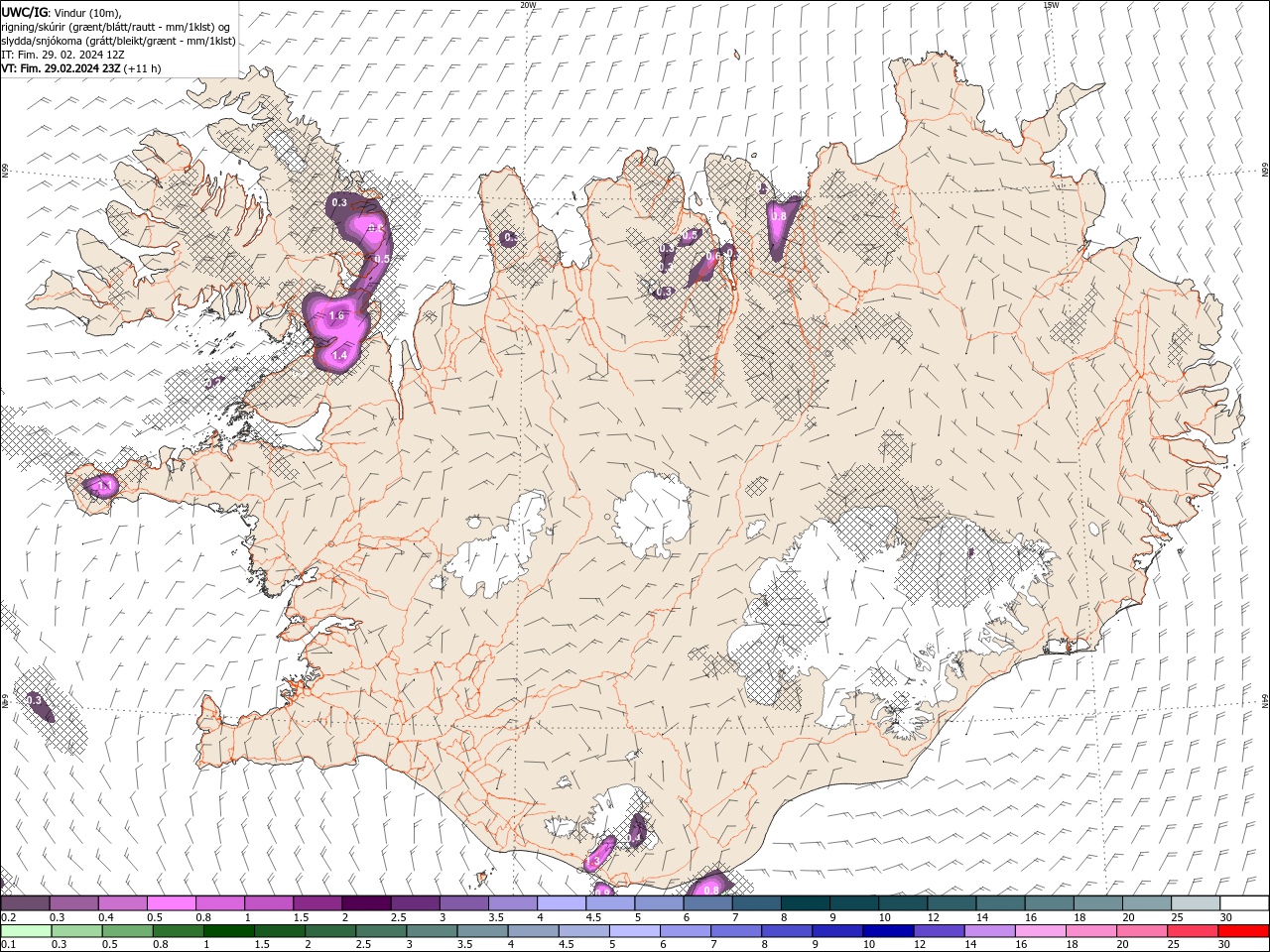
Task: Click the 1.4 precipitation value label
Action: point(339,354)
